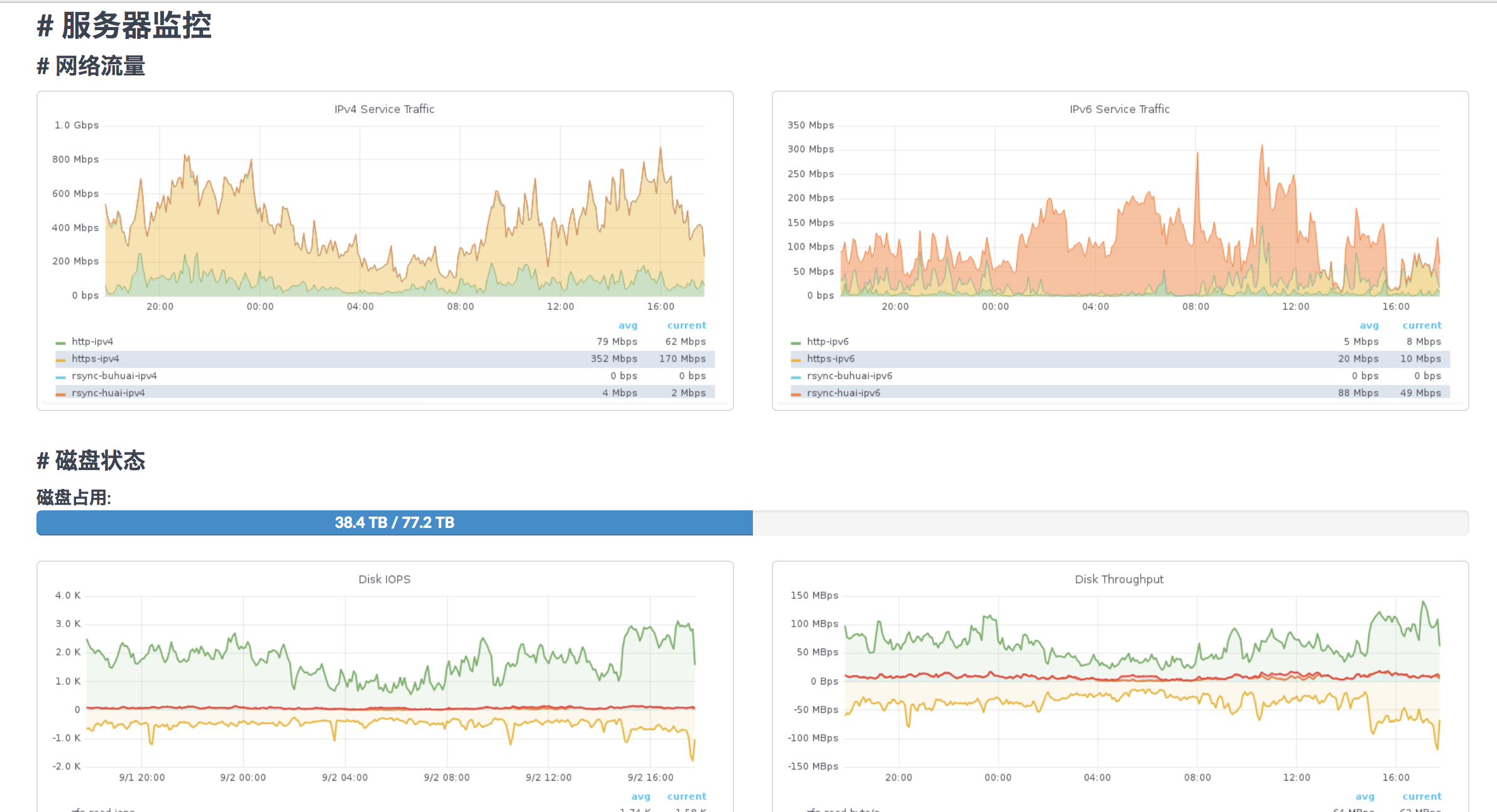
Task: Toggle the rsync-huai-ipv4 series in legend
Action: pyautogui.click(x=108, y=392)
